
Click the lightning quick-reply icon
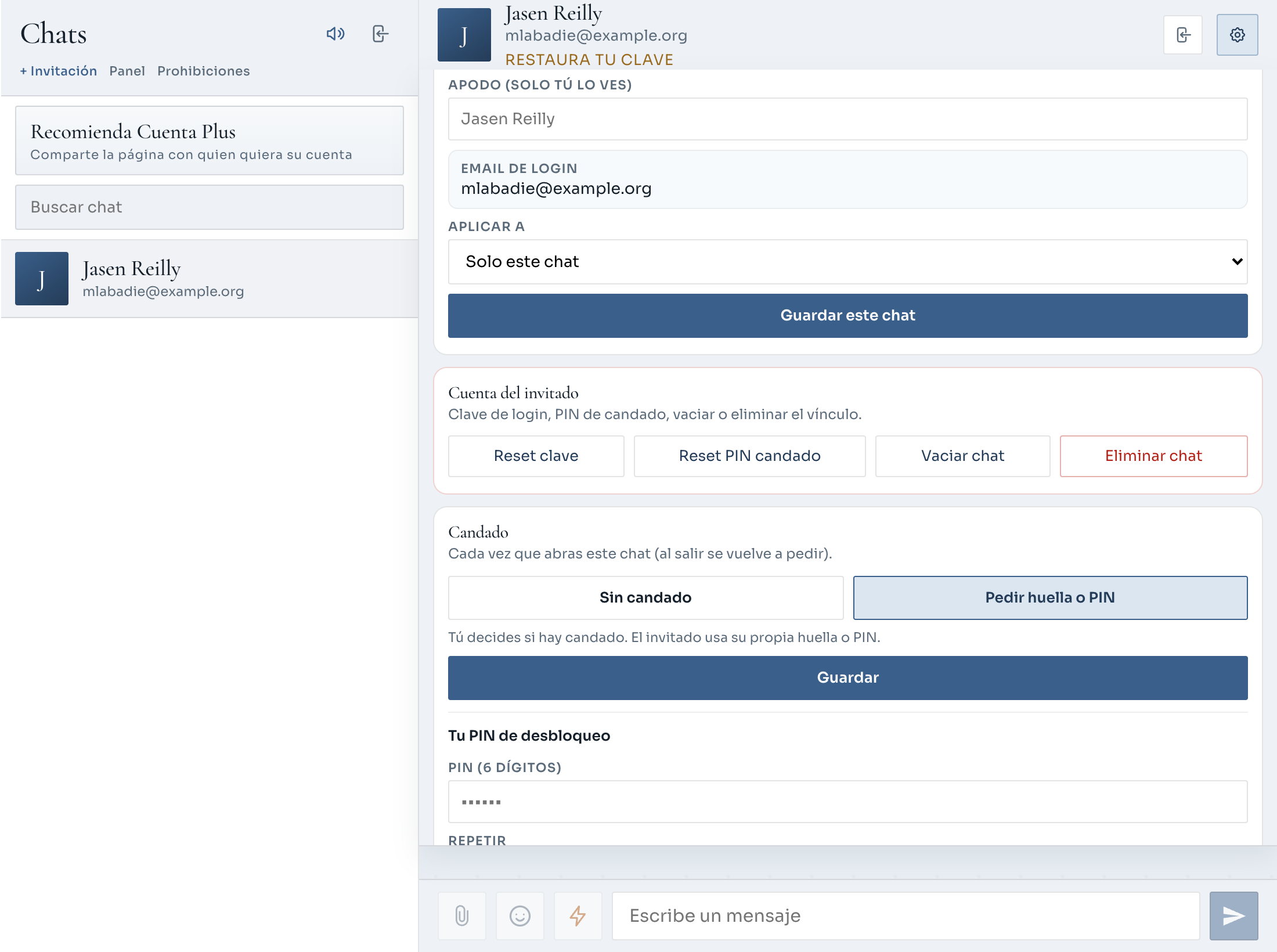pos(578,915)
